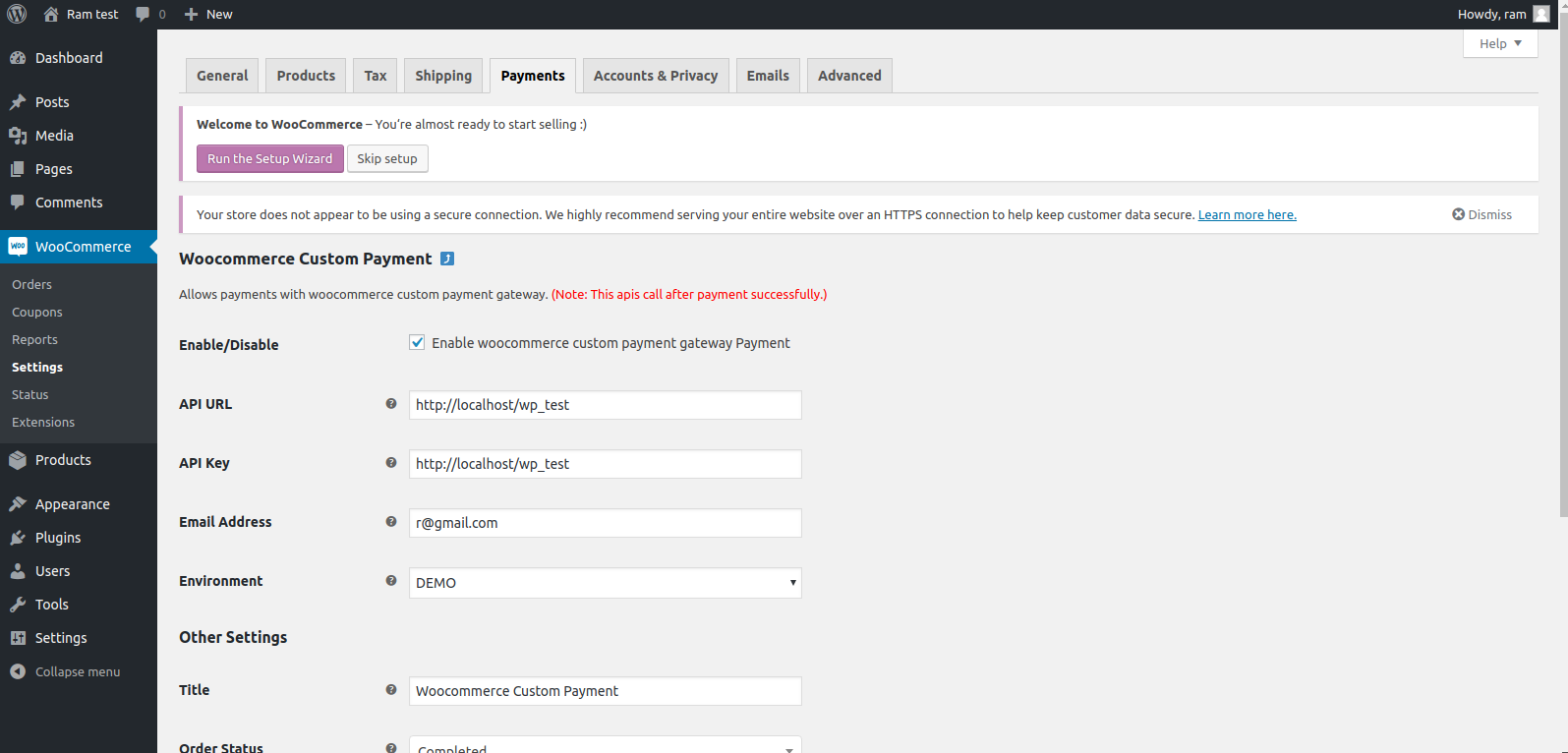
Task: Click the Comments speech bubble sidebar icon
Action: 18,203
